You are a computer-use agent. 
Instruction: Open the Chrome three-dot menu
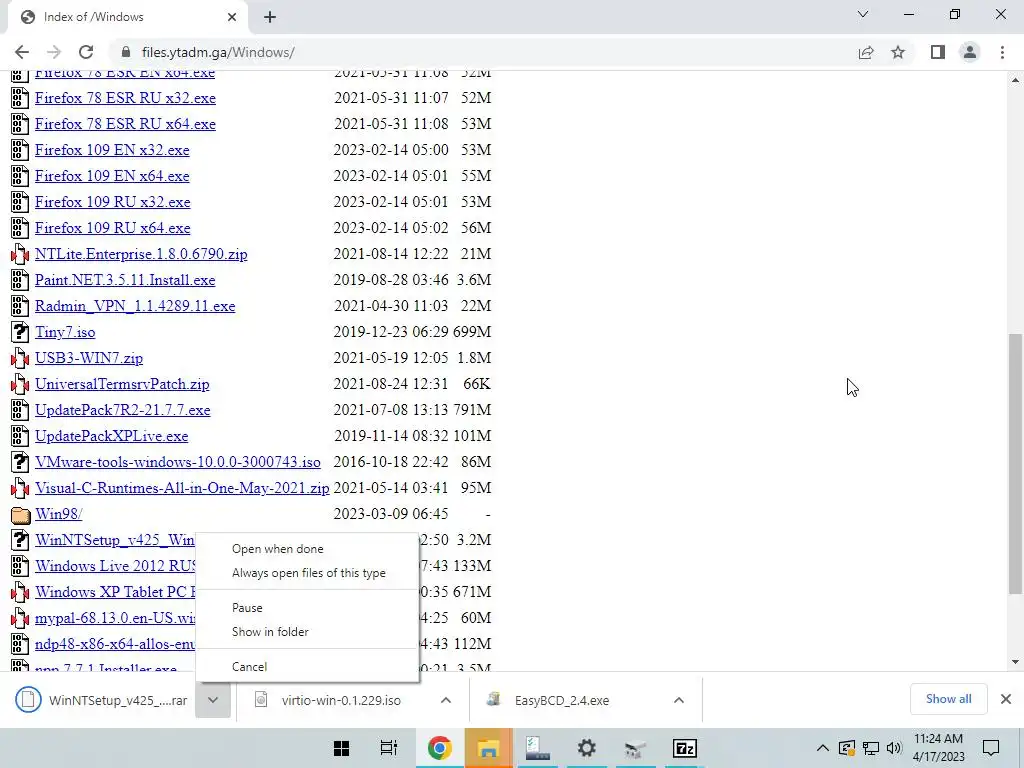(1002, 52)
